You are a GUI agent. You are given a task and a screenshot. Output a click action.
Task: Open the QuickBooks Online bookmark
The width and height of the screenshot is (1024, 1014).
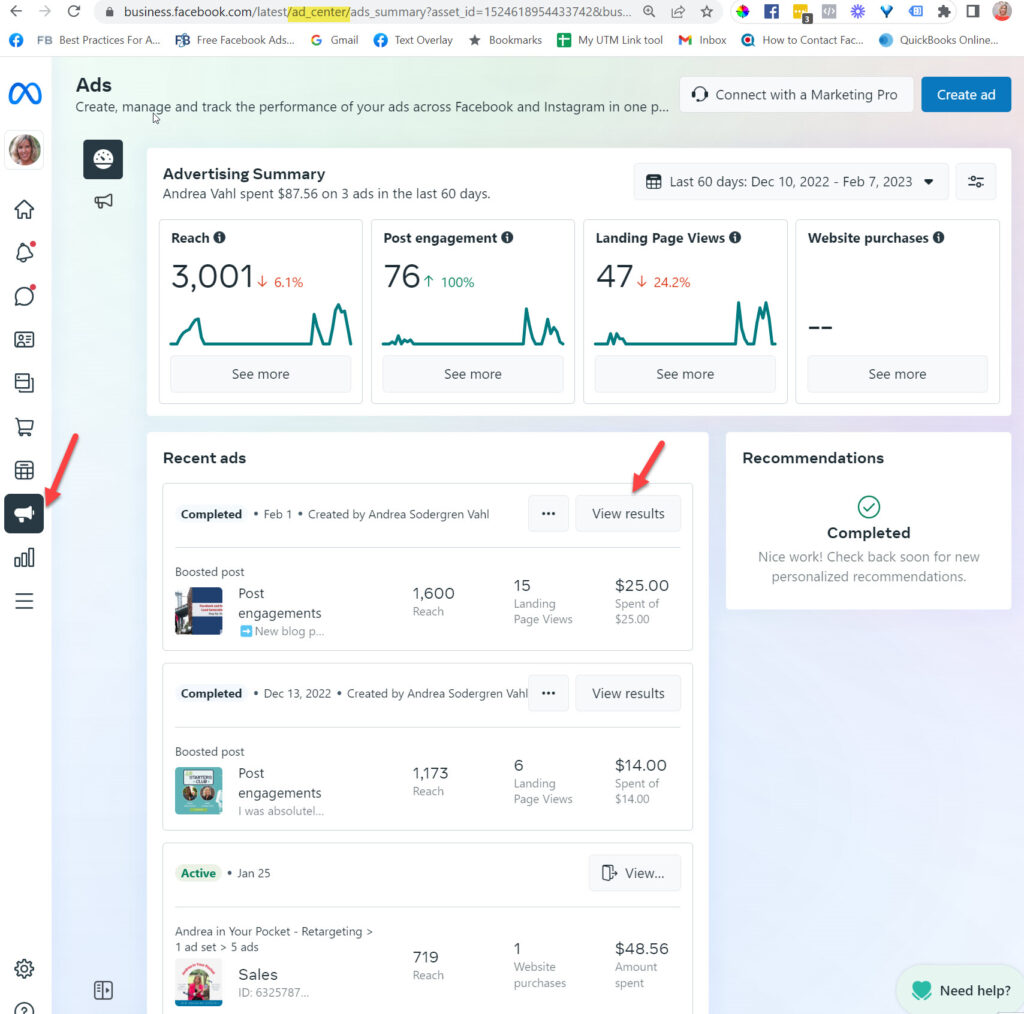click(938, 40)
